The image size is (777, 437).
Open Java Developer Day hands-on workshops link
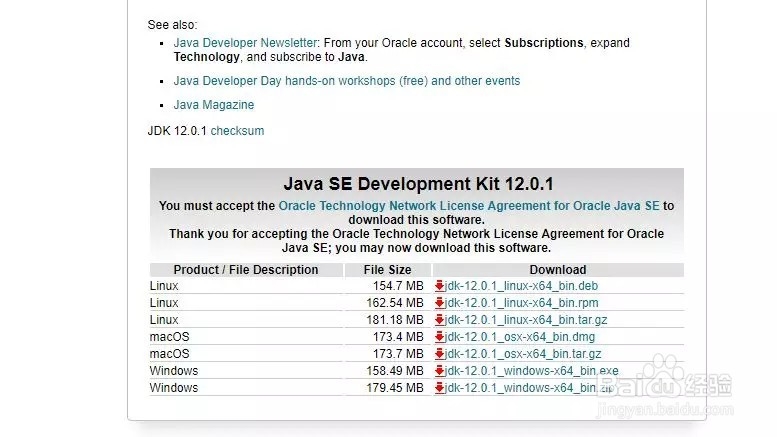pos(347,81)
